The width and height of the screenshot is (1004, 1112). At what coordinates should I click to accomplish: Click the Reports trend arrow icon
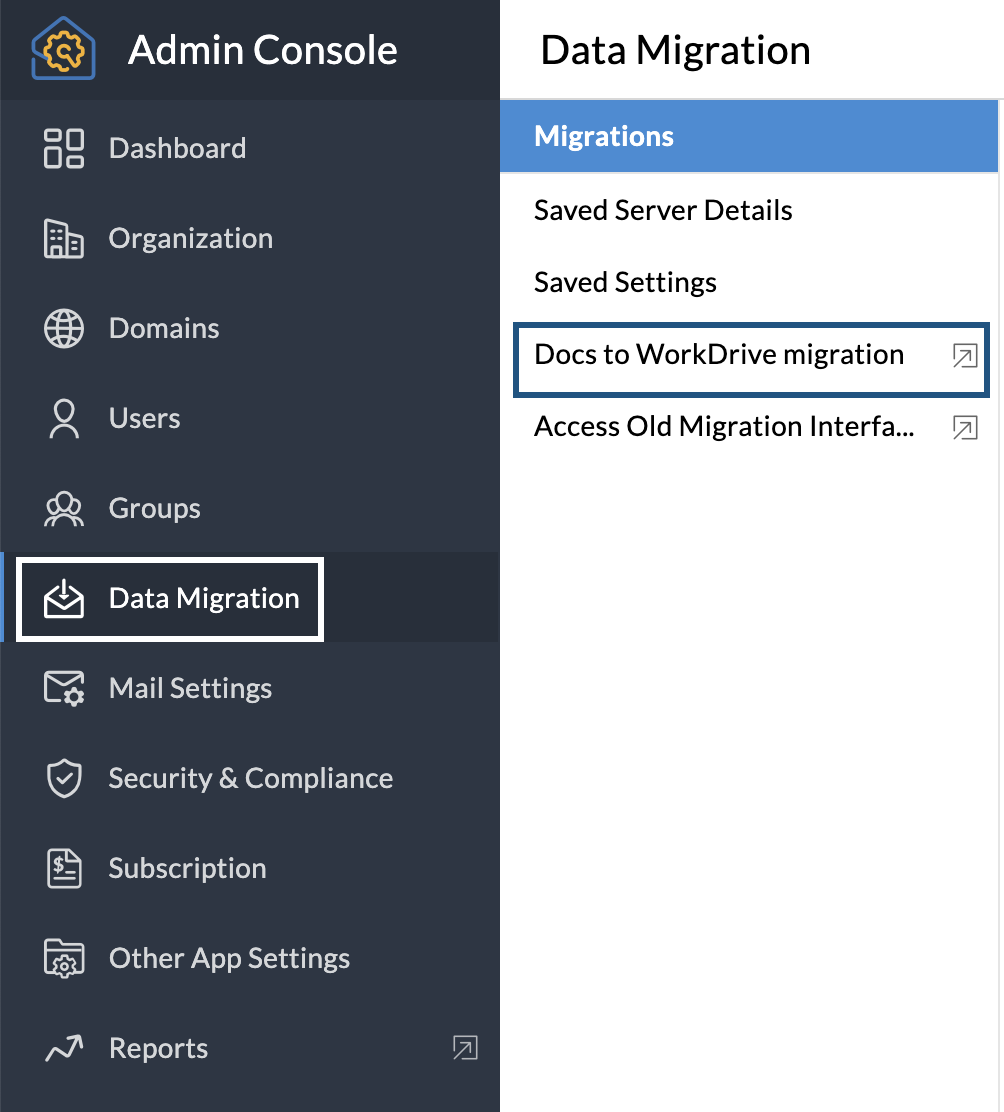coord(64,1049)
